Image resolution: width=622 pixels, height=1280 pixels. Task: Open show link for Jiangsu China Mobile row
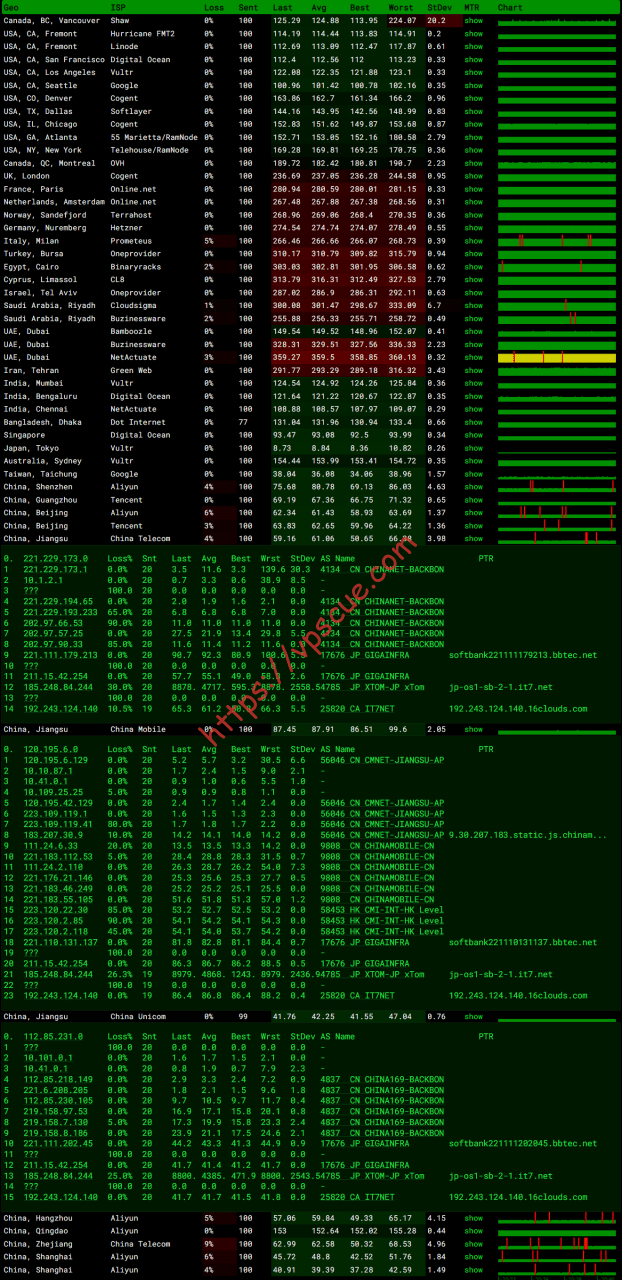(473, 729)
